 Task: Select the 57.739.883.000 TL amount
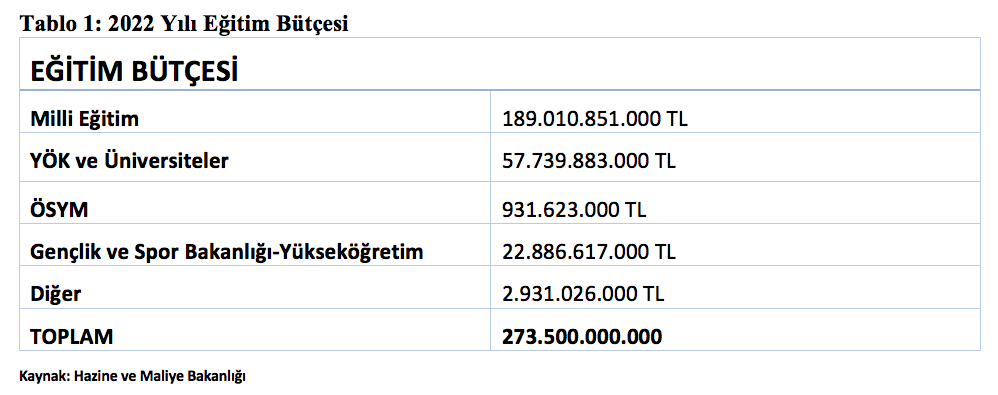click(x=589, y=161)
